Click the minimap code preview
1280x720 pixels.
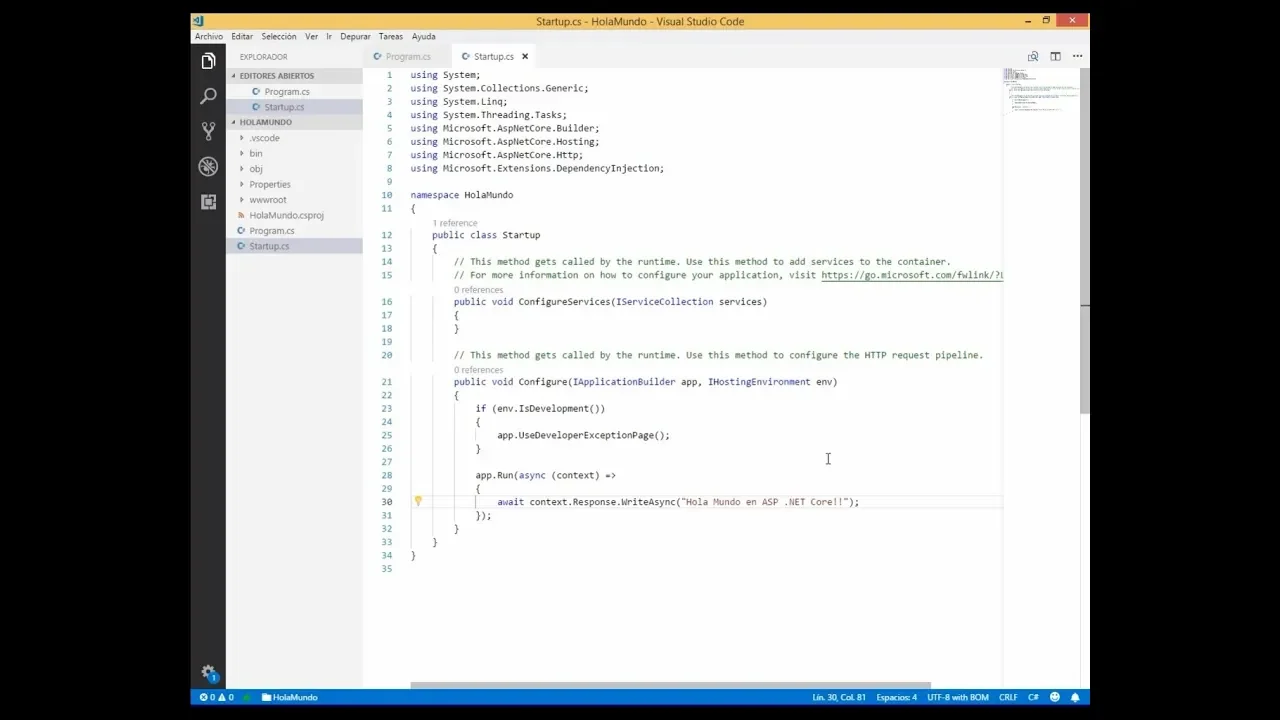pos(1040,90)
